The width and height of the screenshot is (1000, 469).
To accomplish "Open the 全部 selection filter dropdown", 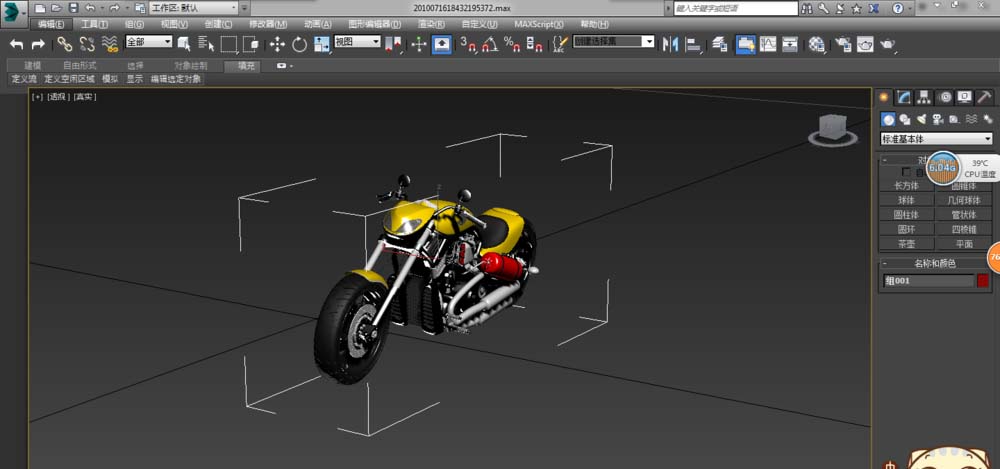I will click(148, 43).
